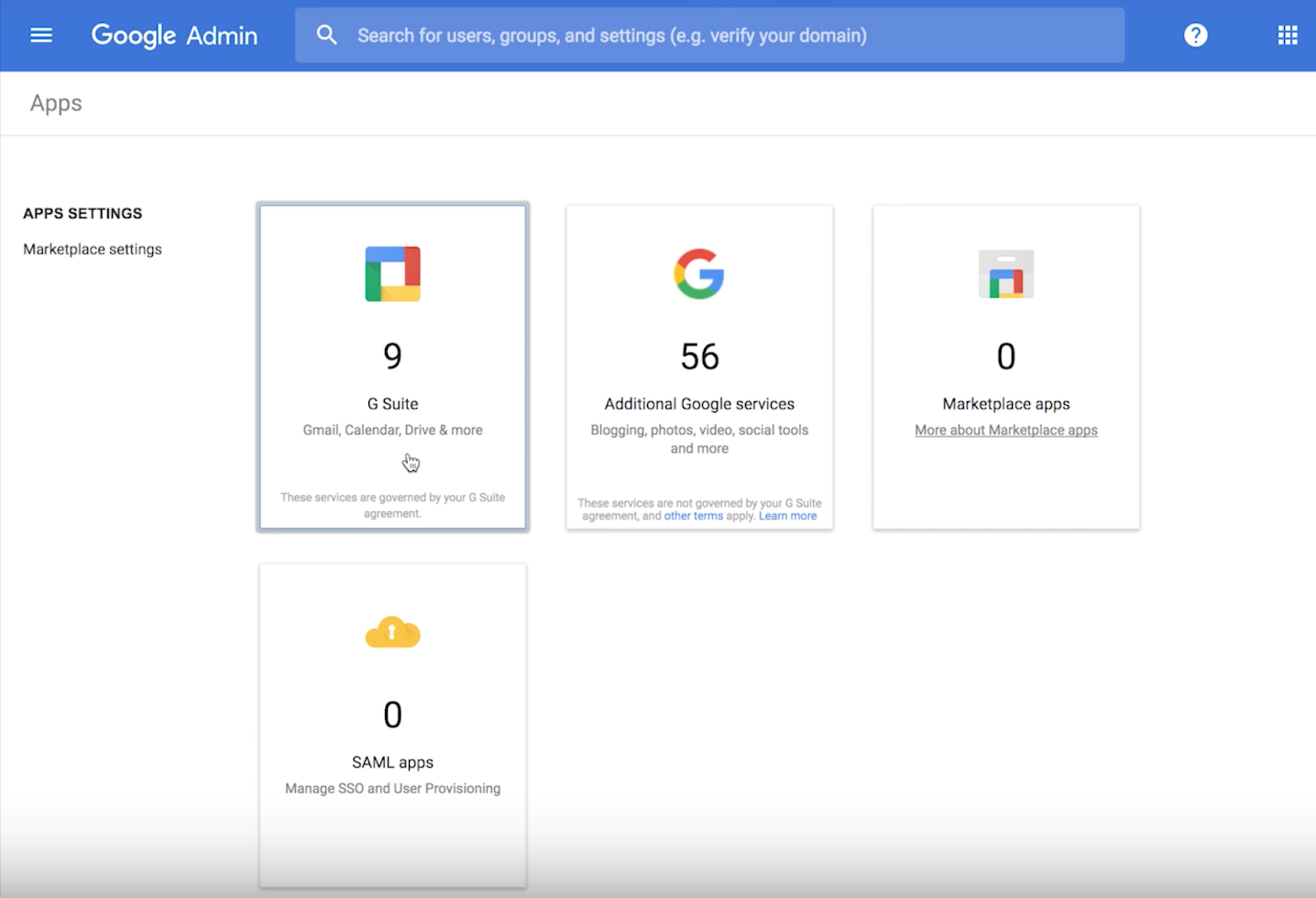Click the Apps breadcrumb heading
Screen dimensions: 1316x898
[56, 103]
